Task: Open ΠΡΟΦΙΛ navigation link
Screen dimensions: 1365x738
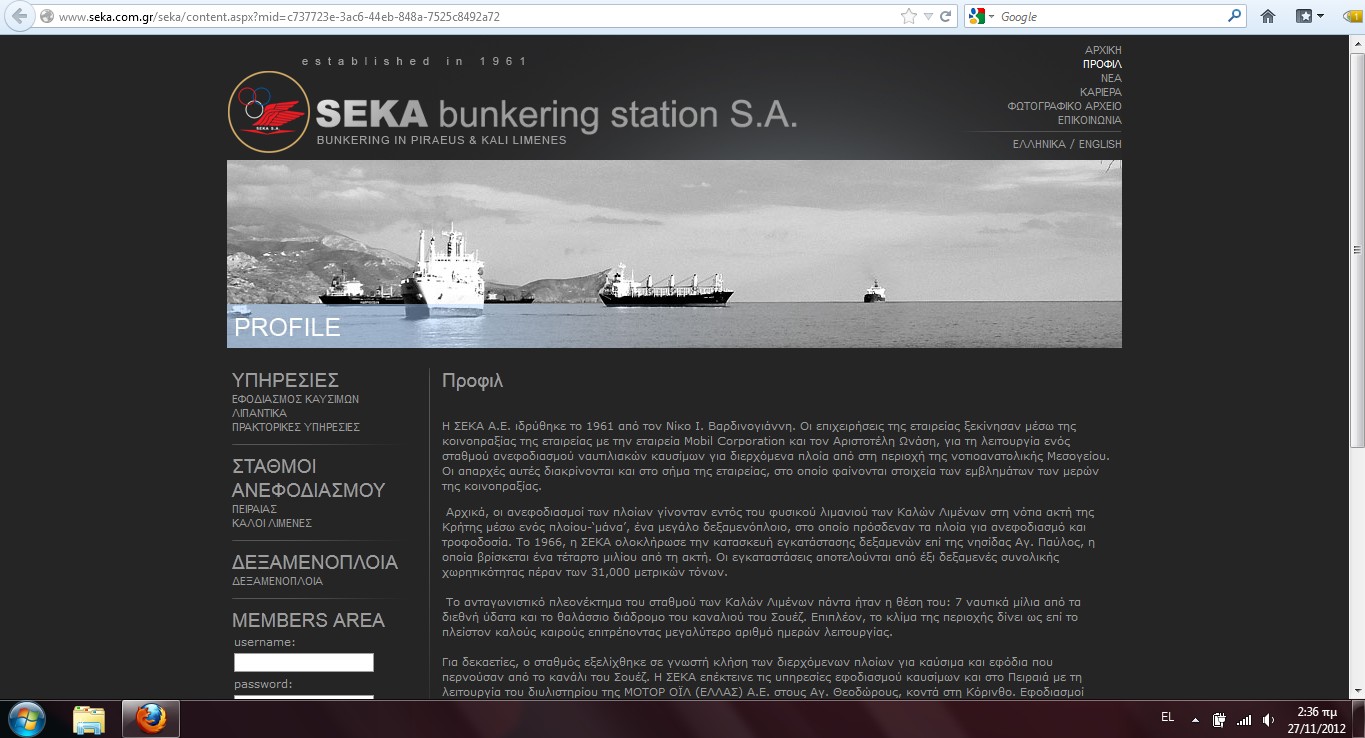Action: (x=1102, y=64)
